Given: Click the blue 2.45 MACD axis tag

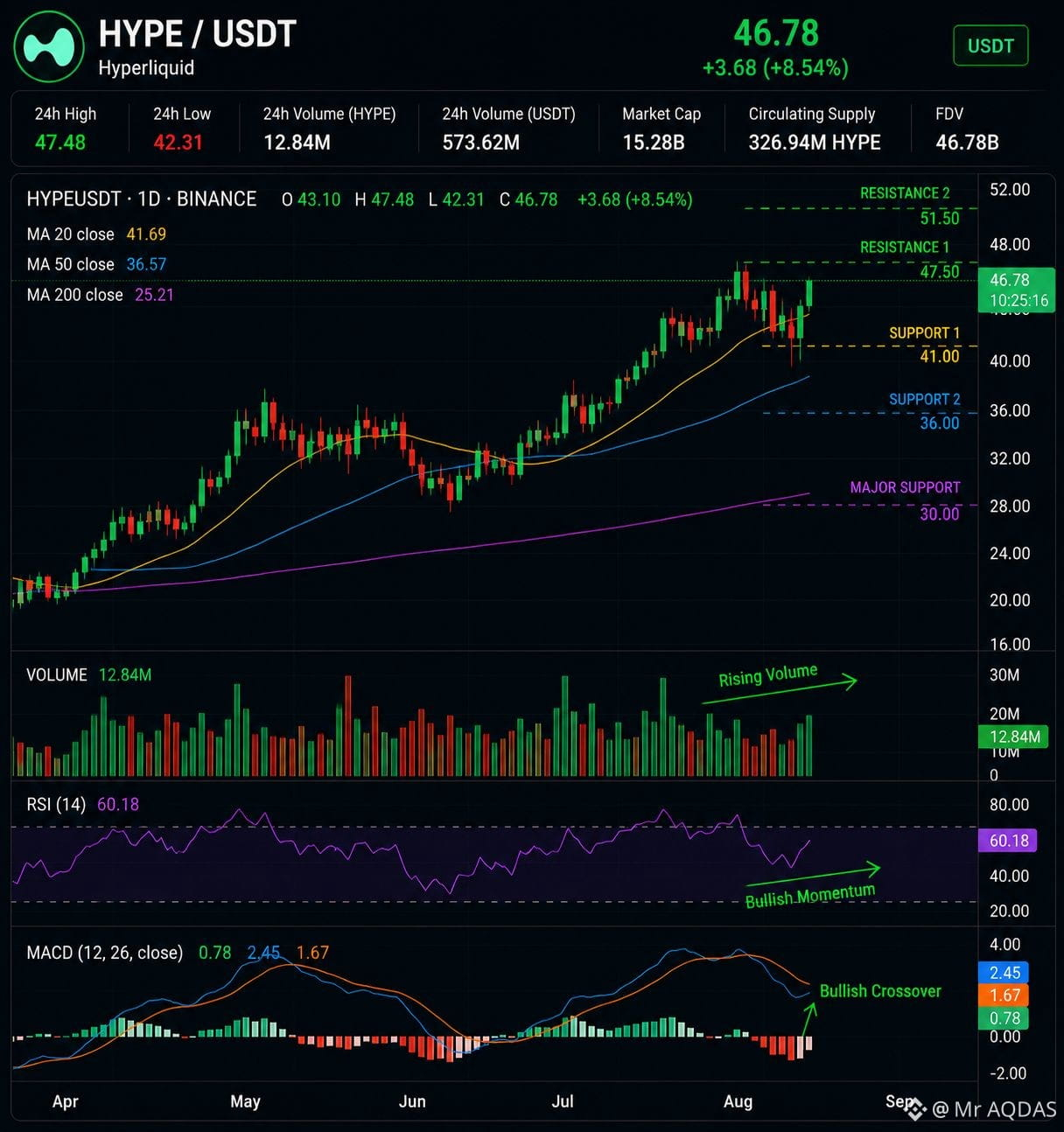Looking at the screenshot, I should [1004, 973].
